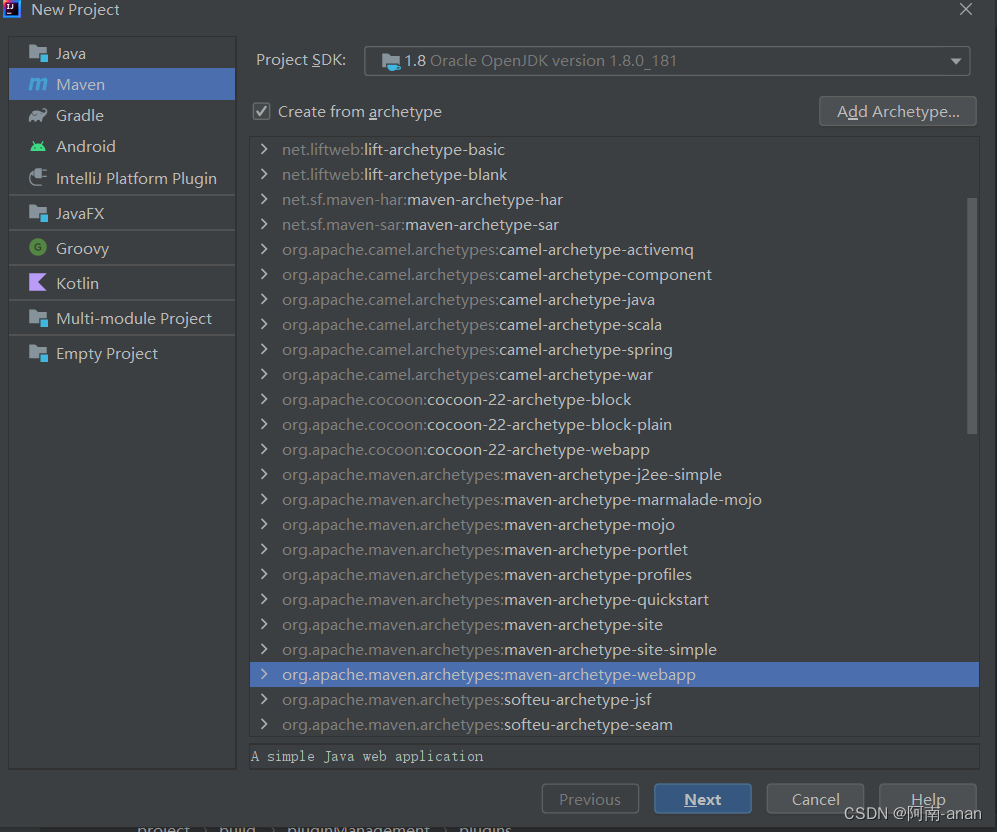This screenshot has height=832, width=997.
Task: Expand softeu-archetype-jsf node
Action: click(264, 699)
